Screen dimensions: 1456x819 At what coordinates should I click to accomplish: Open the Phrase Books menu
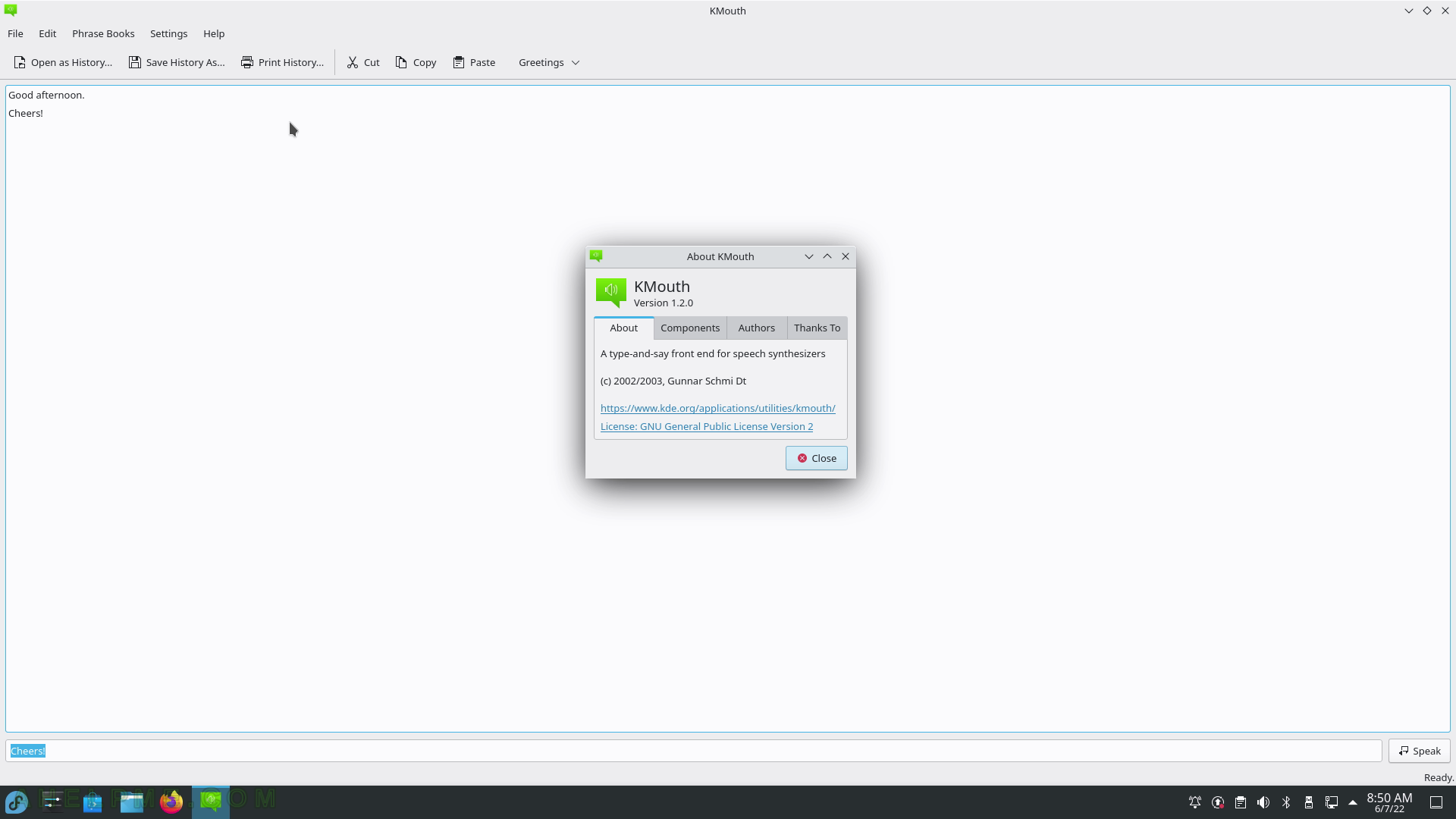(103, 33)
